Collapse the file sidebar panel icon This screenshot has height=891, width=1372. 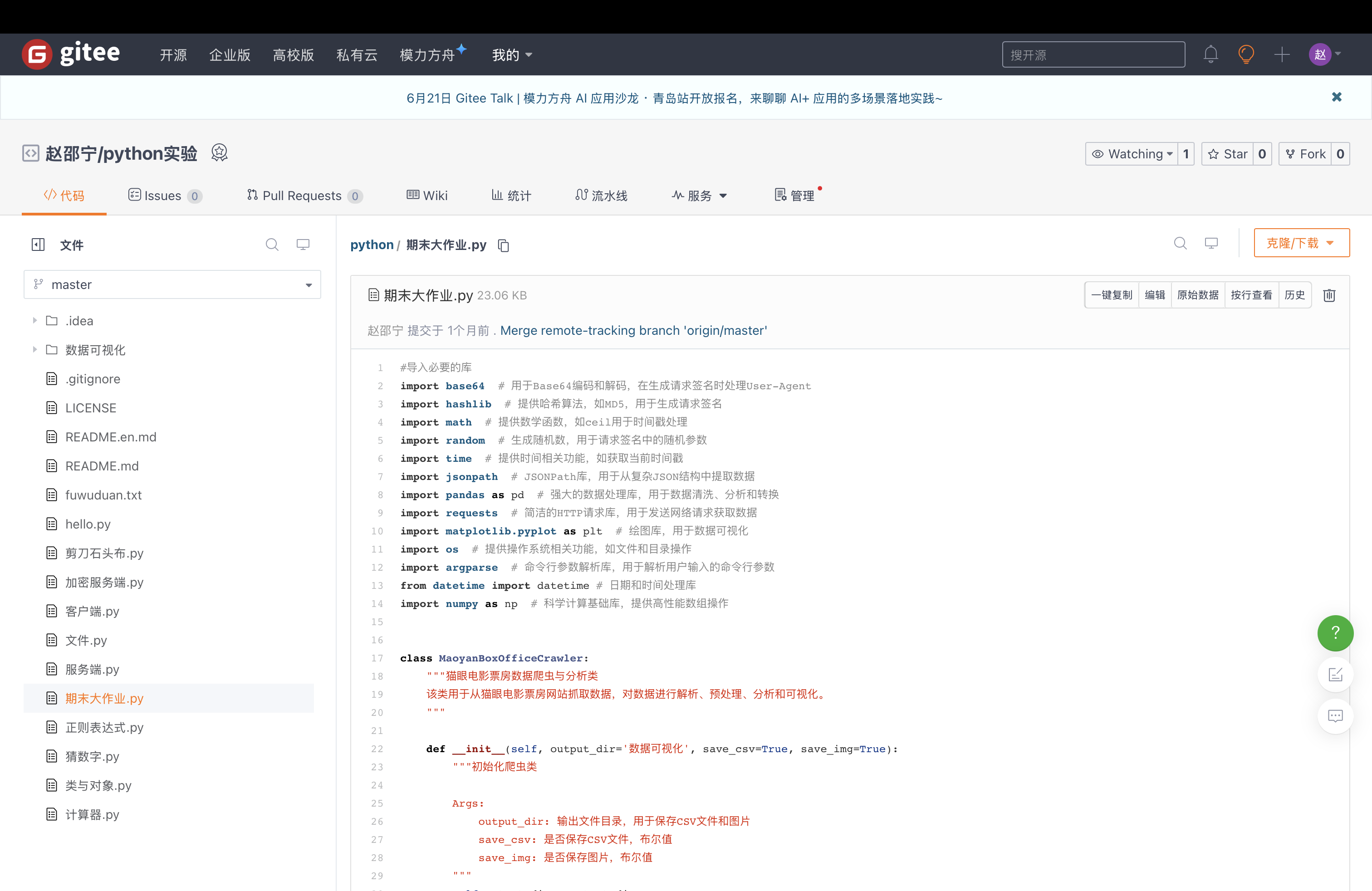(x=38, y=245)
